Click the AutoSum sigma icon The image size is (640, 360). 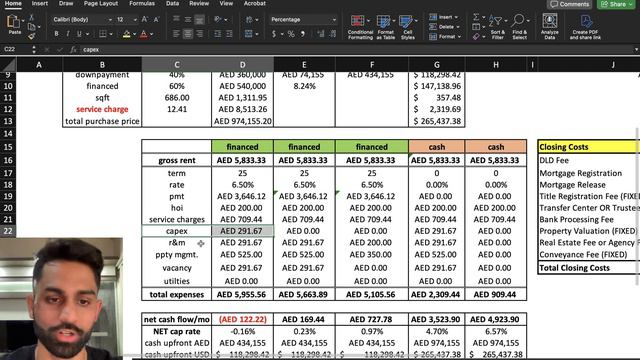[x=476, y=17]
